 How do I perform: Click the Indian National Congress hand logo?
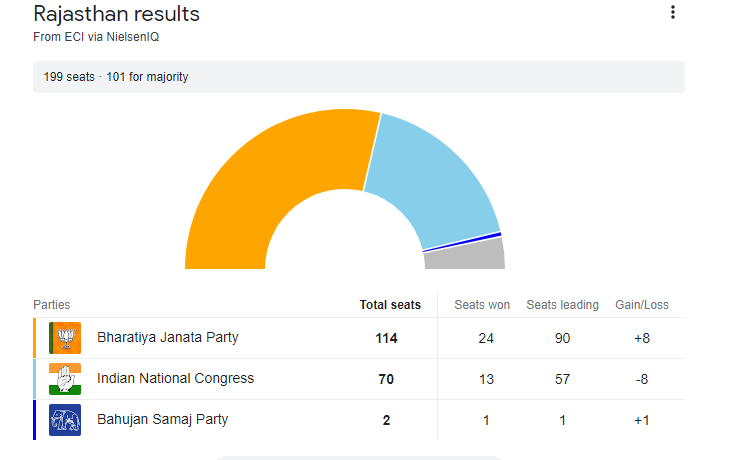coord(65,379)
